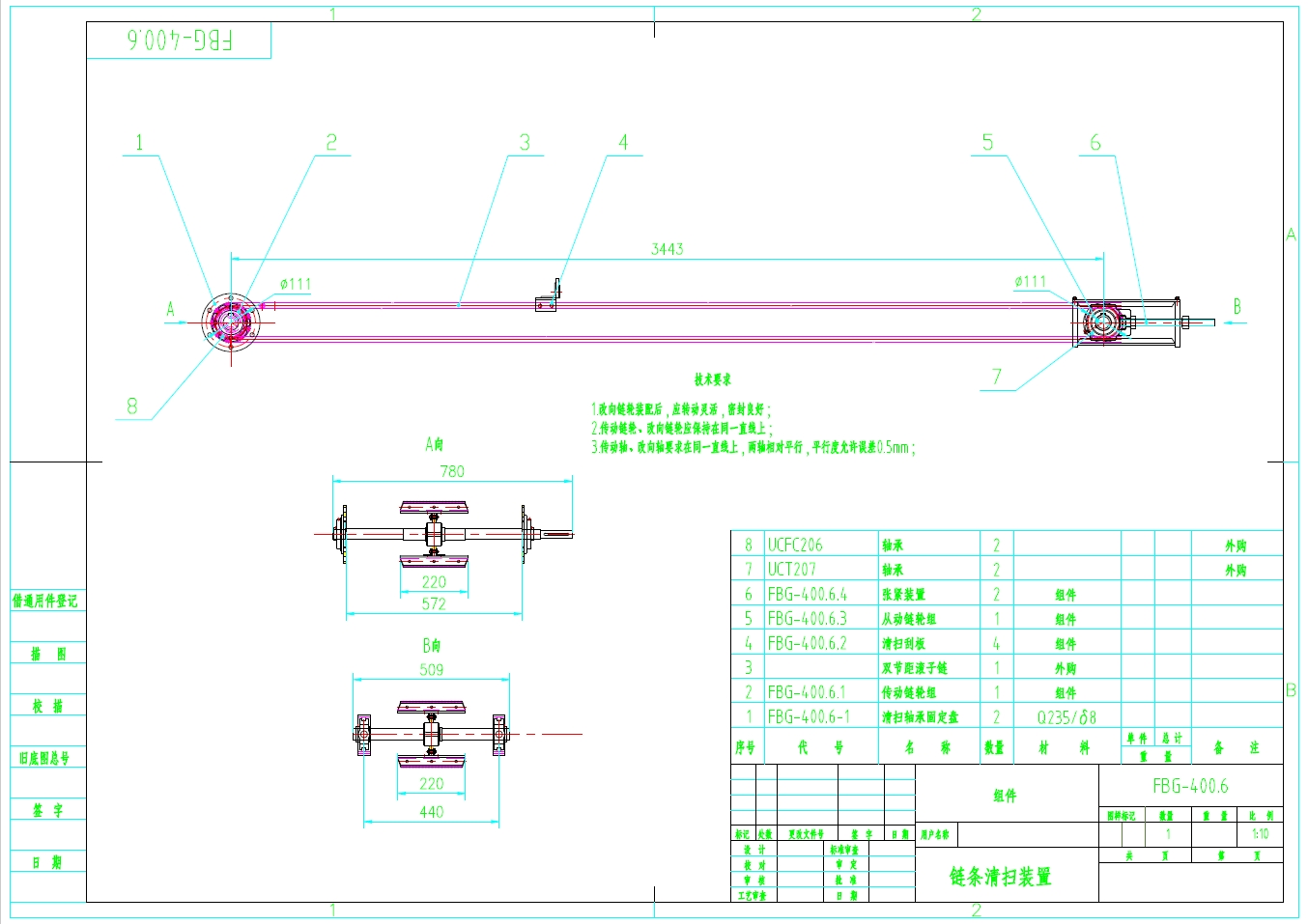Screen dimensions: 1308x924
Task: Select part code FBG-400.6.4
Action: tap(807, 595)
